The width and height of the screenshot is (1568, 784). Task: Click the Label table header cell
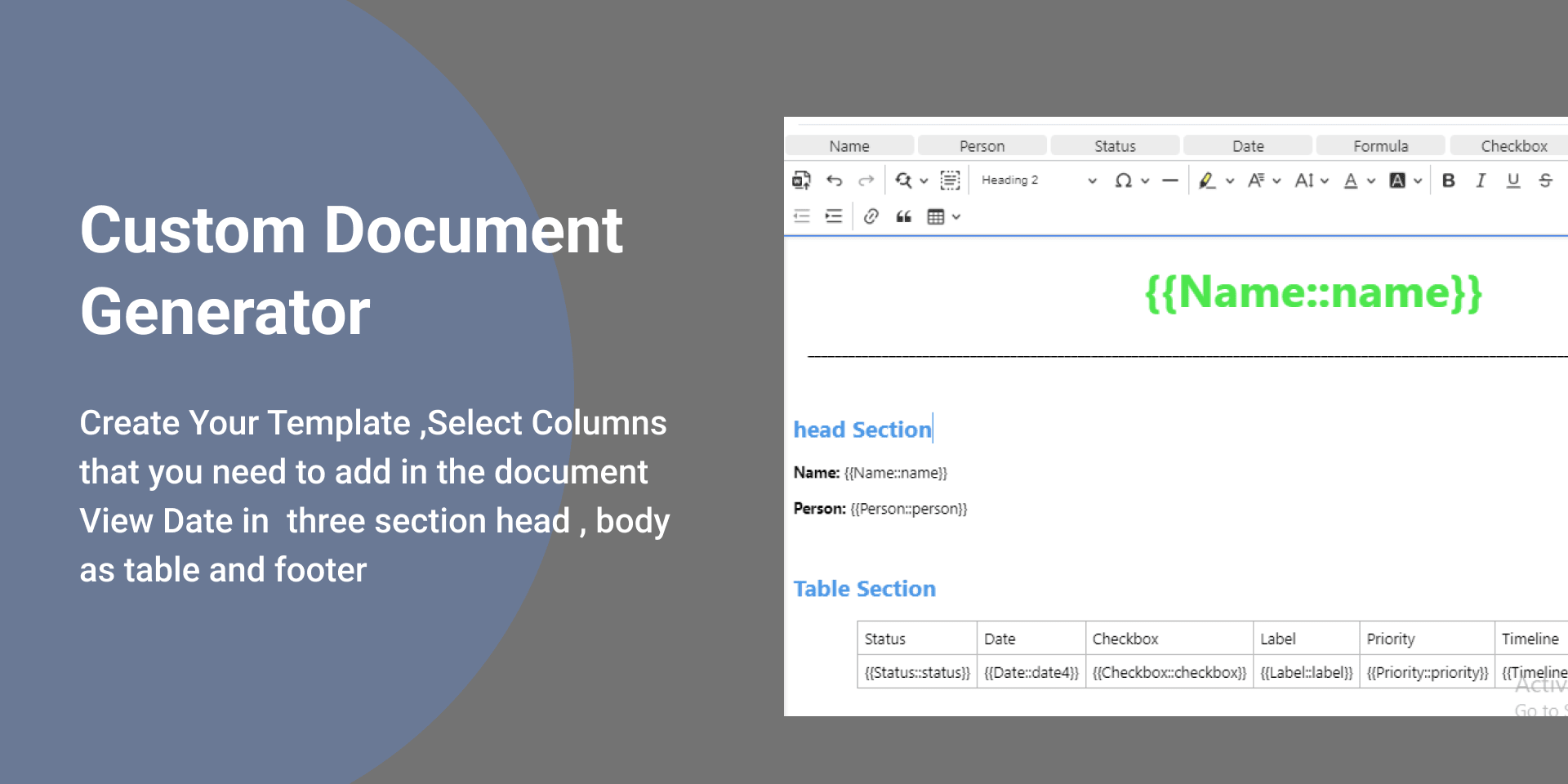tap(1307, 639)
